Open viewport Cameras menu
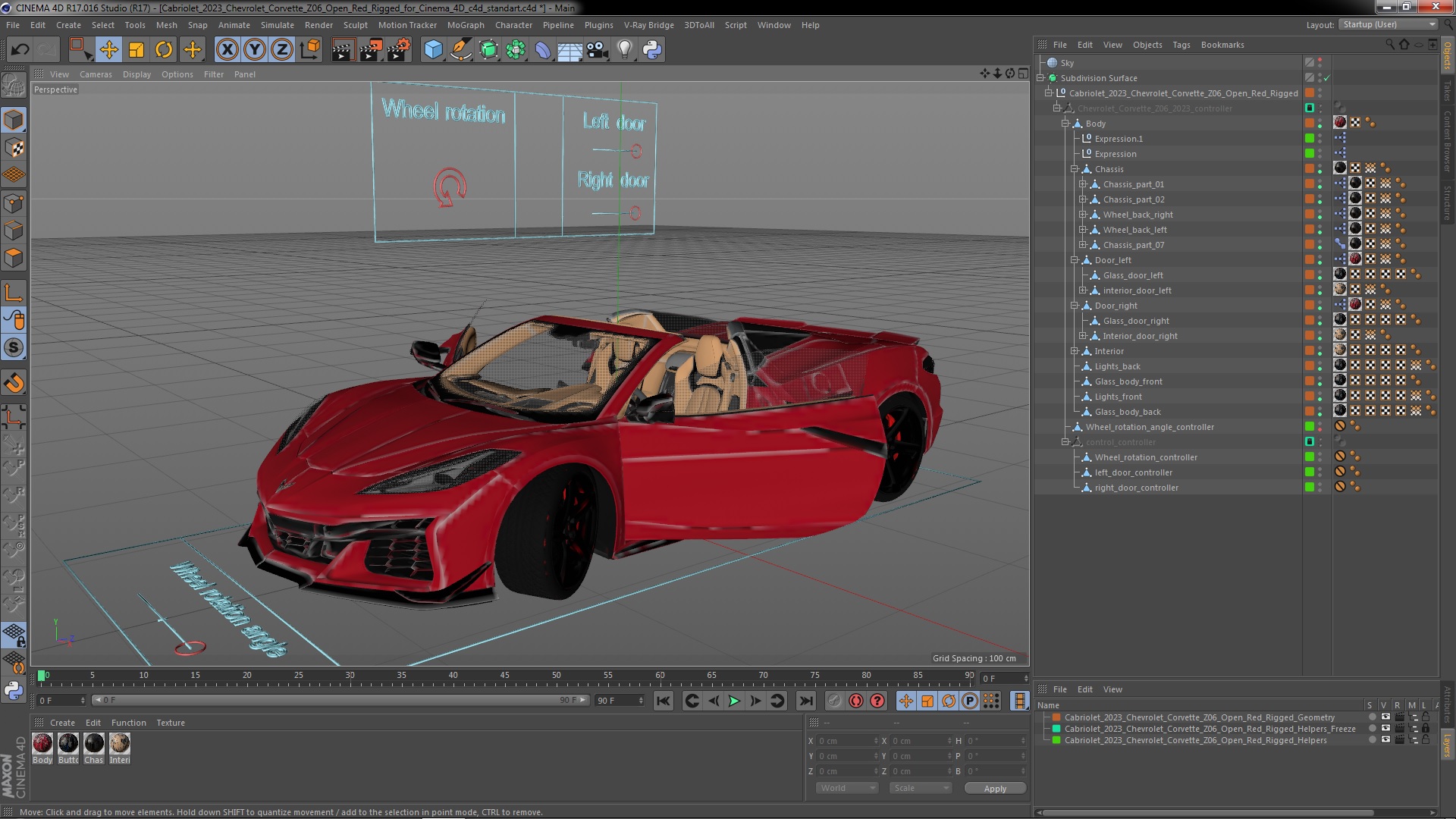Screen dimensions: 1456x819 tap(96, 74)
